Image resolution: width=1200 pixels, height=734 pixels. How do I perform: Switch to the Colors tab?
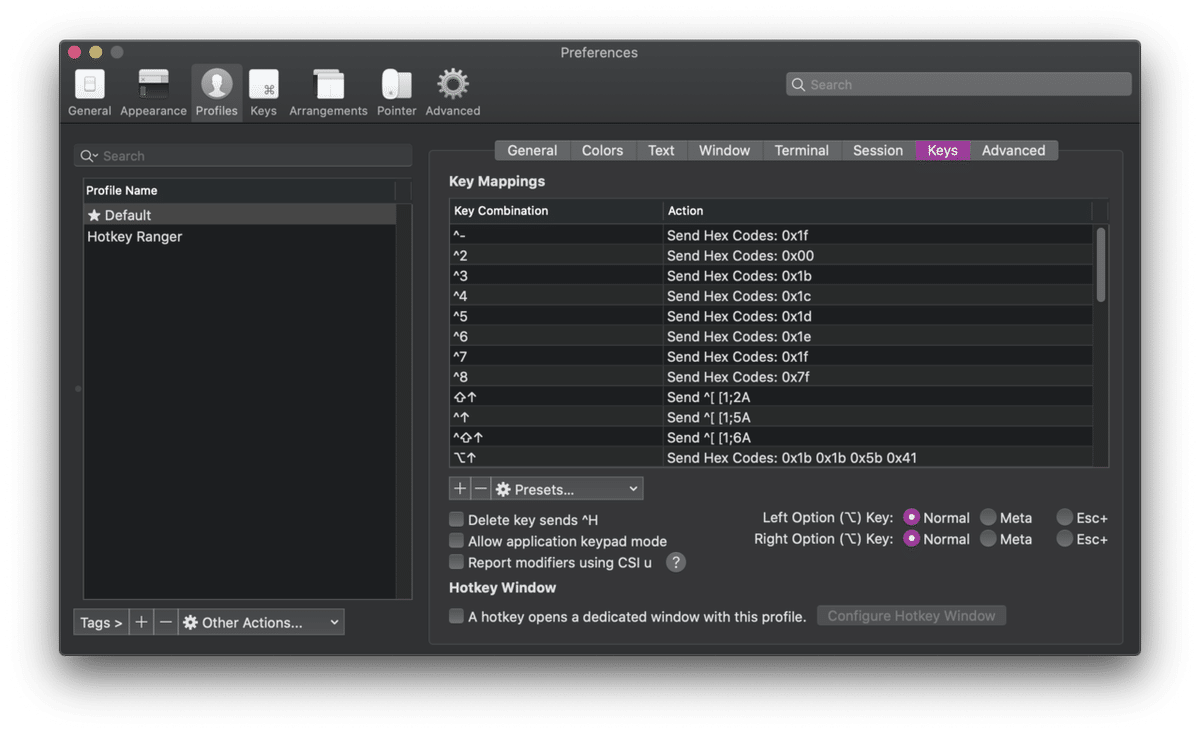(602, 150)
